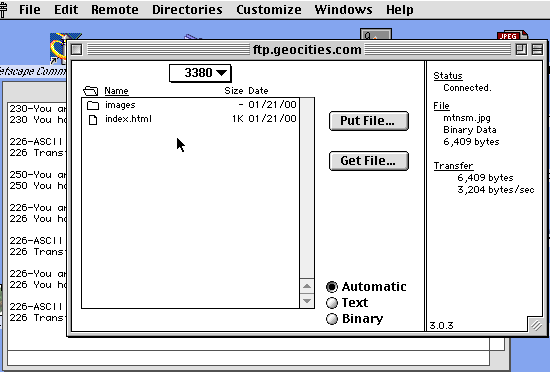Screen dimensions: 550x372
Task: Sort the list by the Name header
Action: 116,91
